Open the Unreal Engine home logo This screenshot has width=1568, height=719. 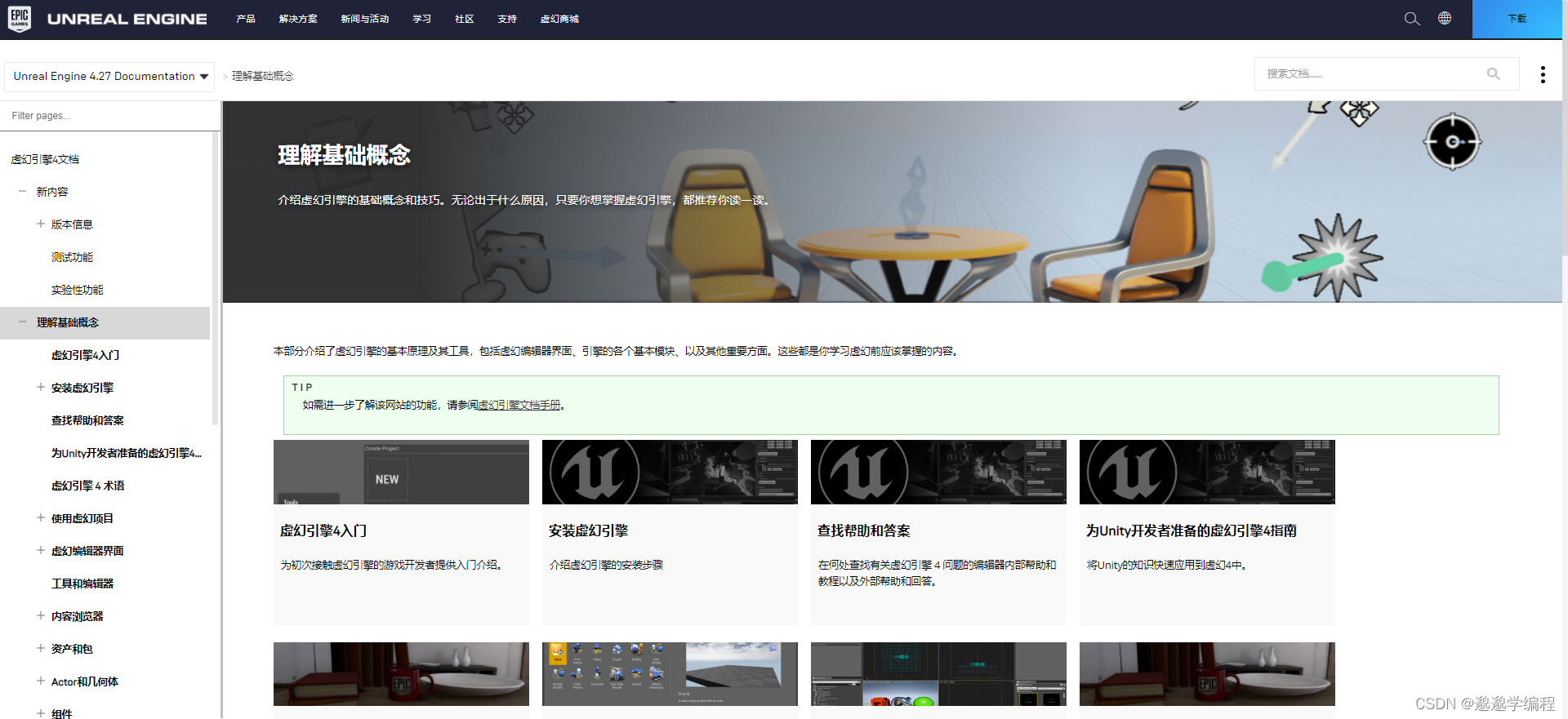127,19
